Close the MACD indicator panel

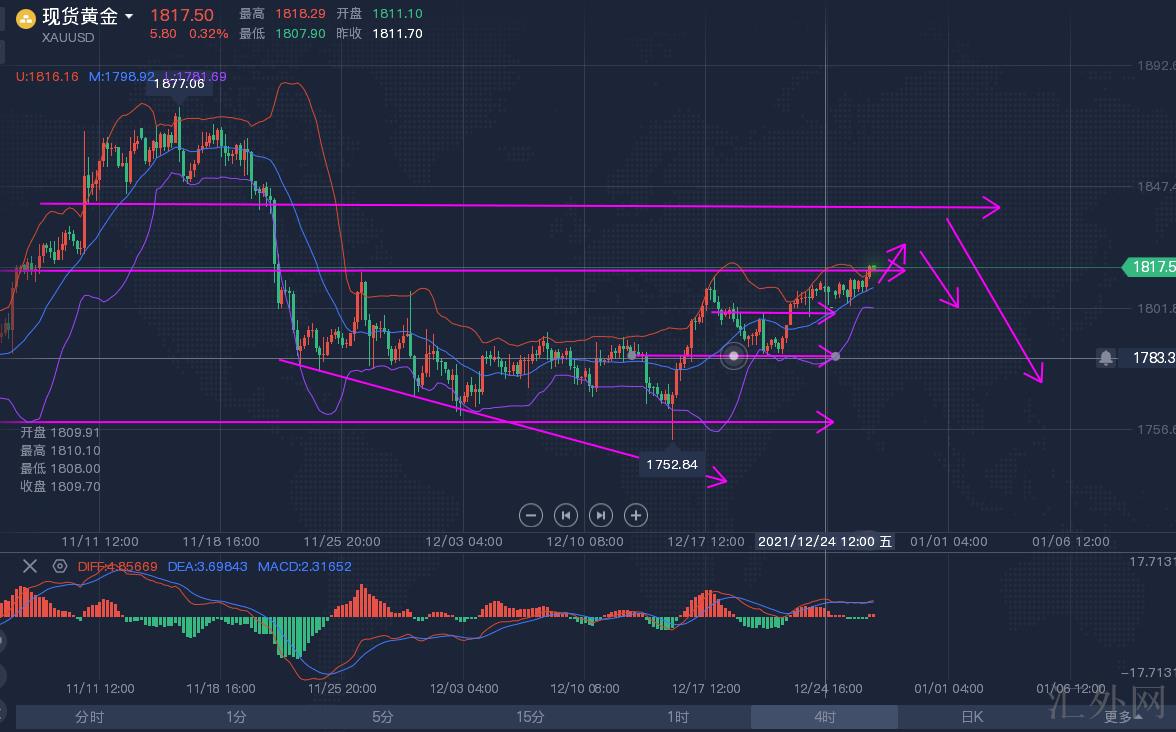pyautogui.click(x=30, y=566)
